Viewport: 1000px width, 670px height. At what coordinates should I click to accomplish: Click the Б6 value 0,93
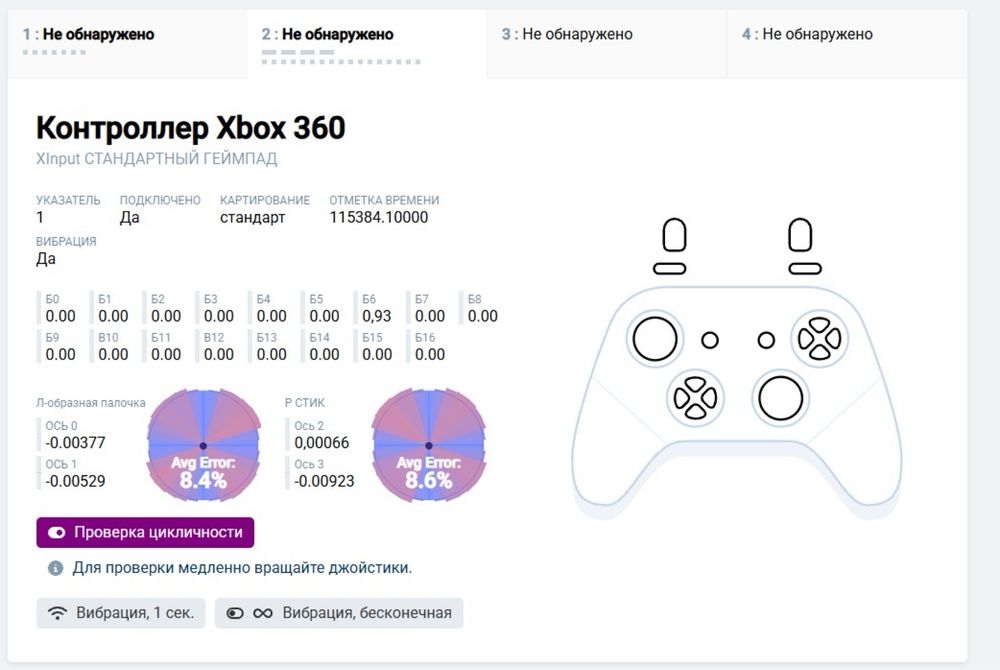[376, 316]
